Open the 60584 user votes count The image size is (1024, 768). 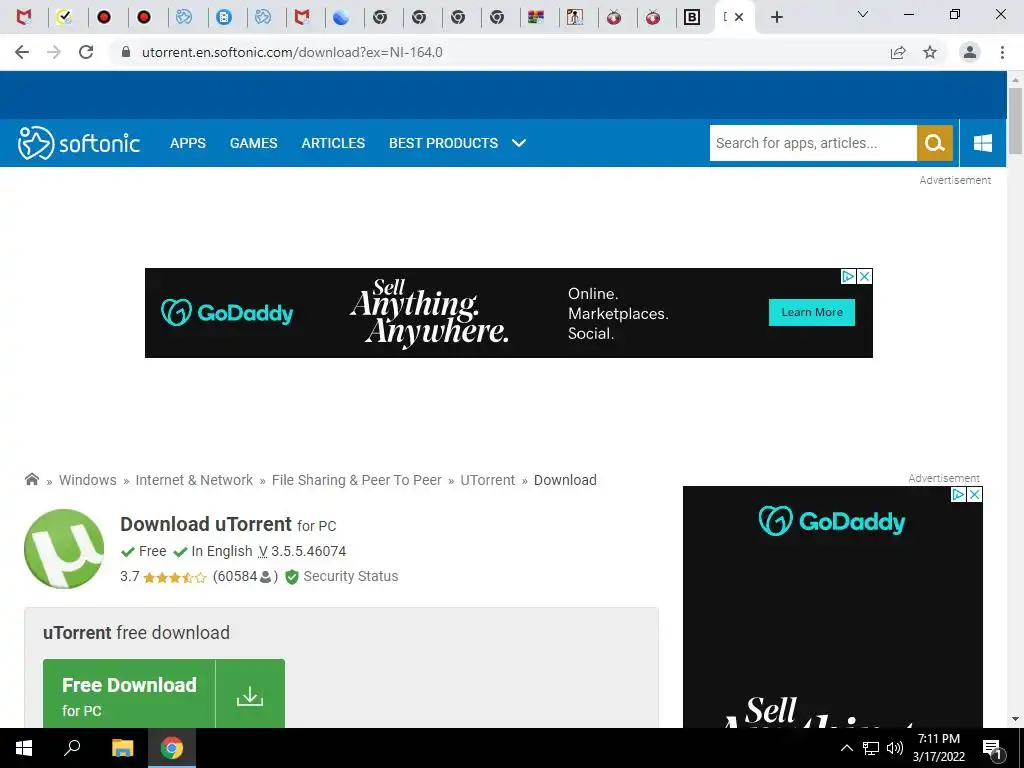(x=245, y=577)
